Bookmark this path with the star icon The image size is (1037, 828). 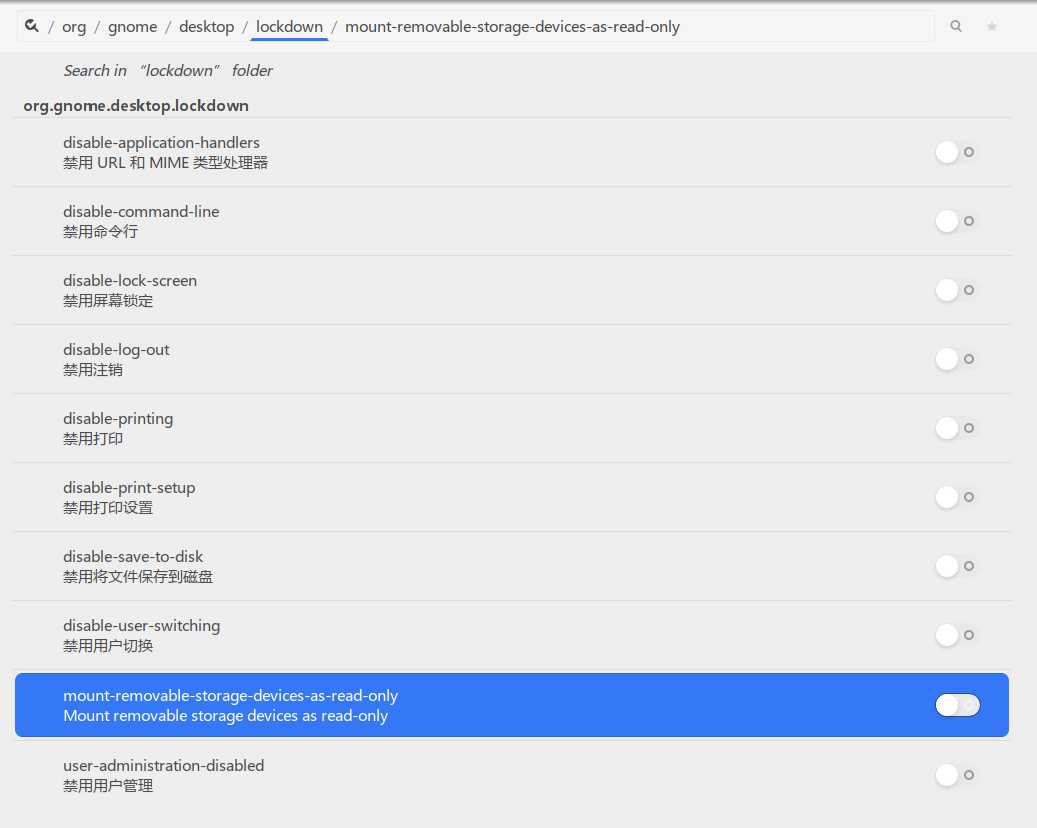[x=991, y=26]
